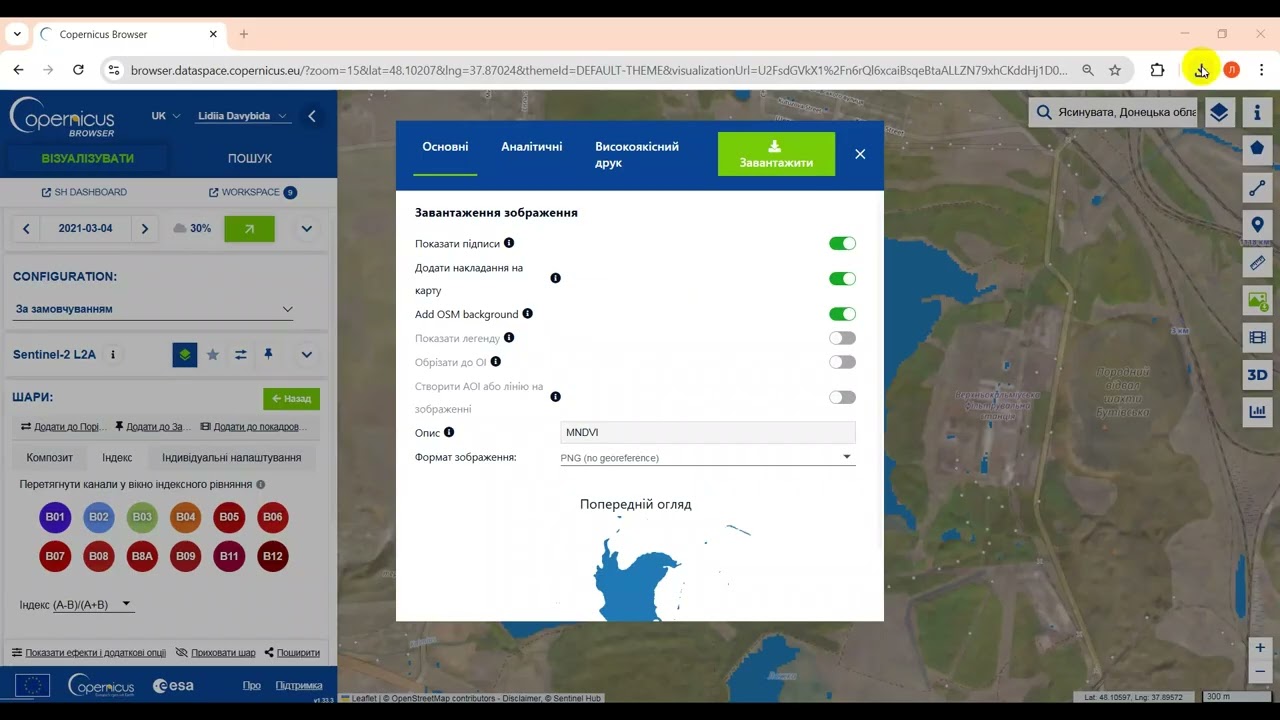1280x720 pixels.
Task: Click the compare arrows icon for Sentinel-2
Action: pos(241,354)
